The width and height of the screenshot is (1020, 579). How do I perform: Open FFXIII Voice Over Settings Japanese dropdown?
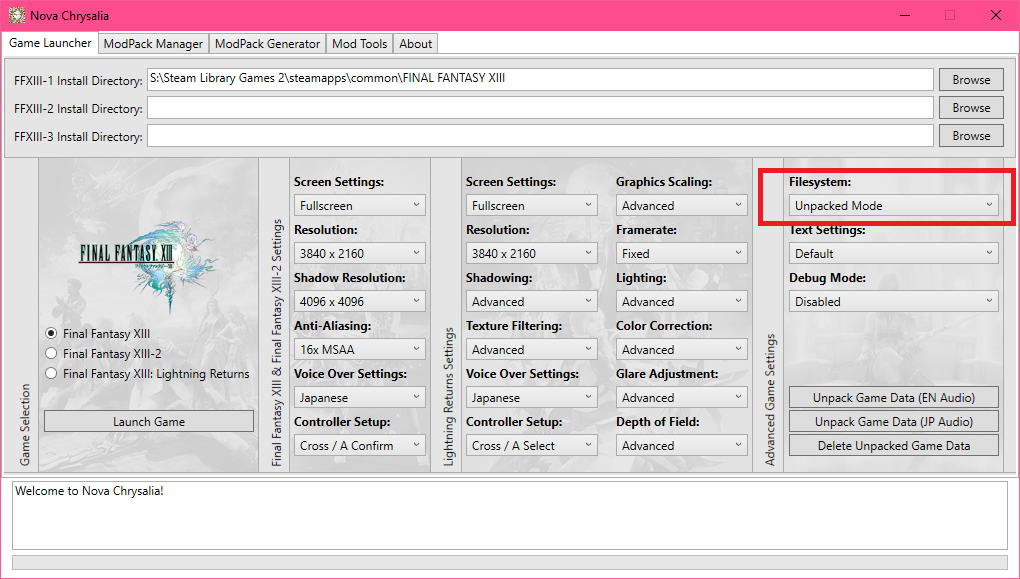point(360,397)
